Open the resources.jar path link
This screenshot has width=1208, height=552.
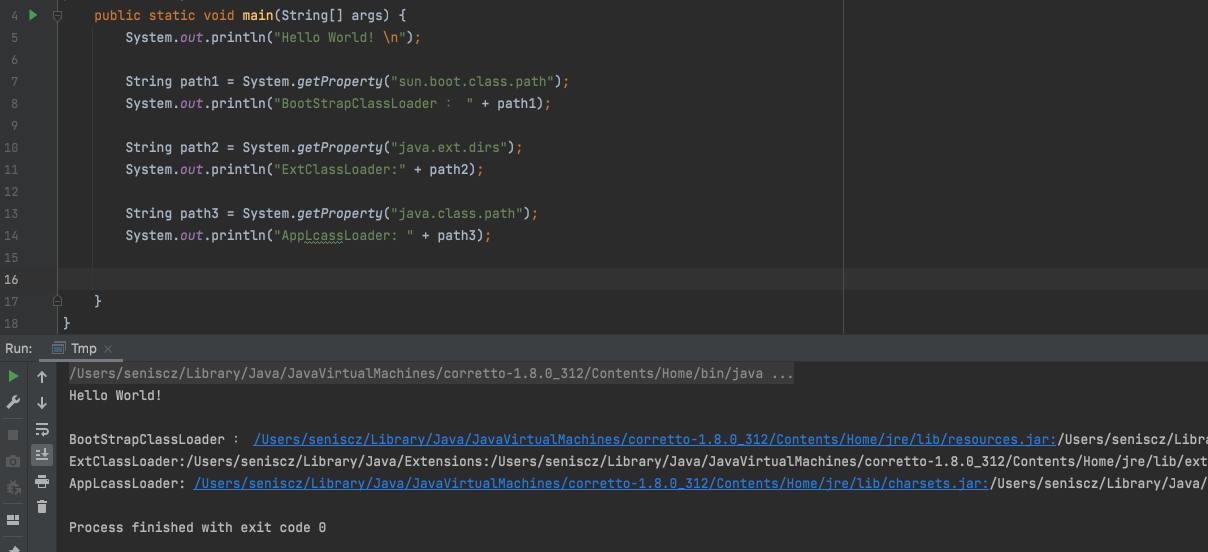point(655,440)
